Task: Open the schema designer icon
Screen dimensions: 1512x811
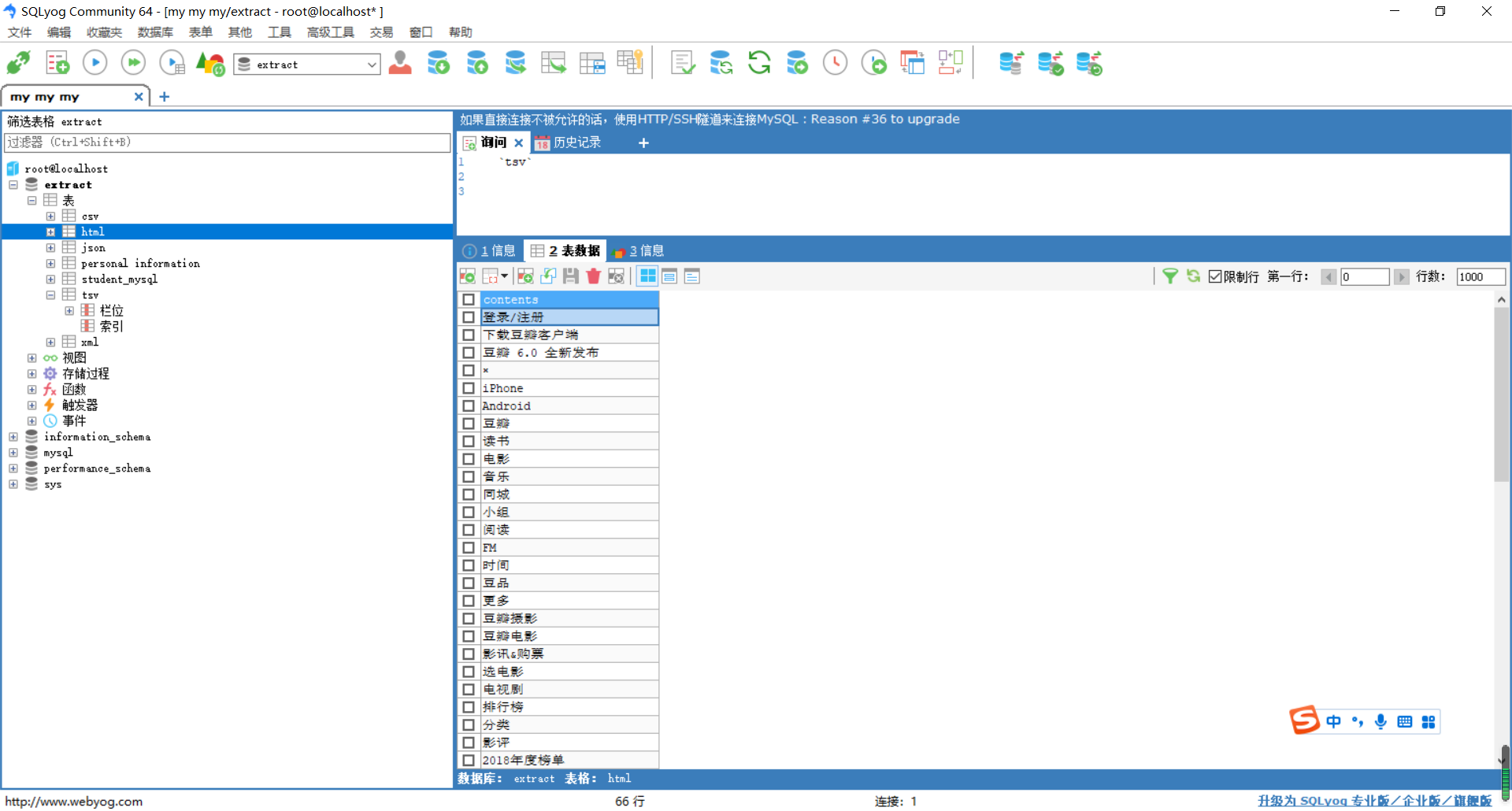Action: coord(951,62)
